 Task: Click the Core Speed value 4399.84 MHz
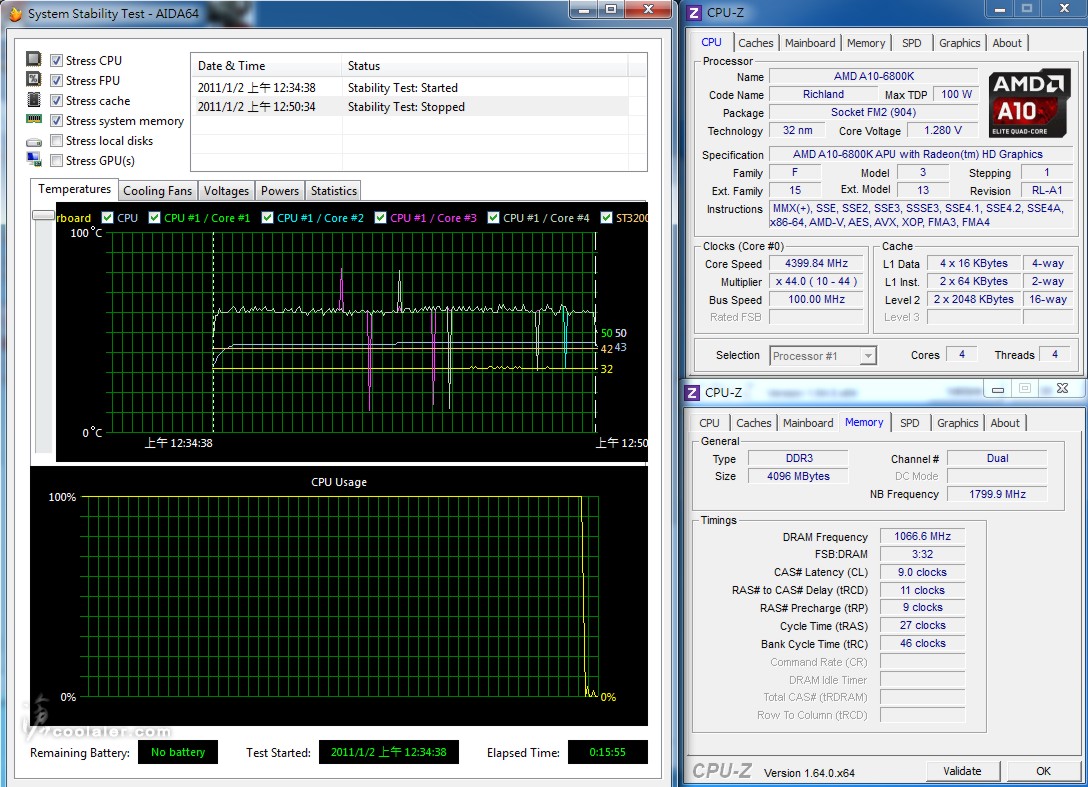tap(816, 264)
